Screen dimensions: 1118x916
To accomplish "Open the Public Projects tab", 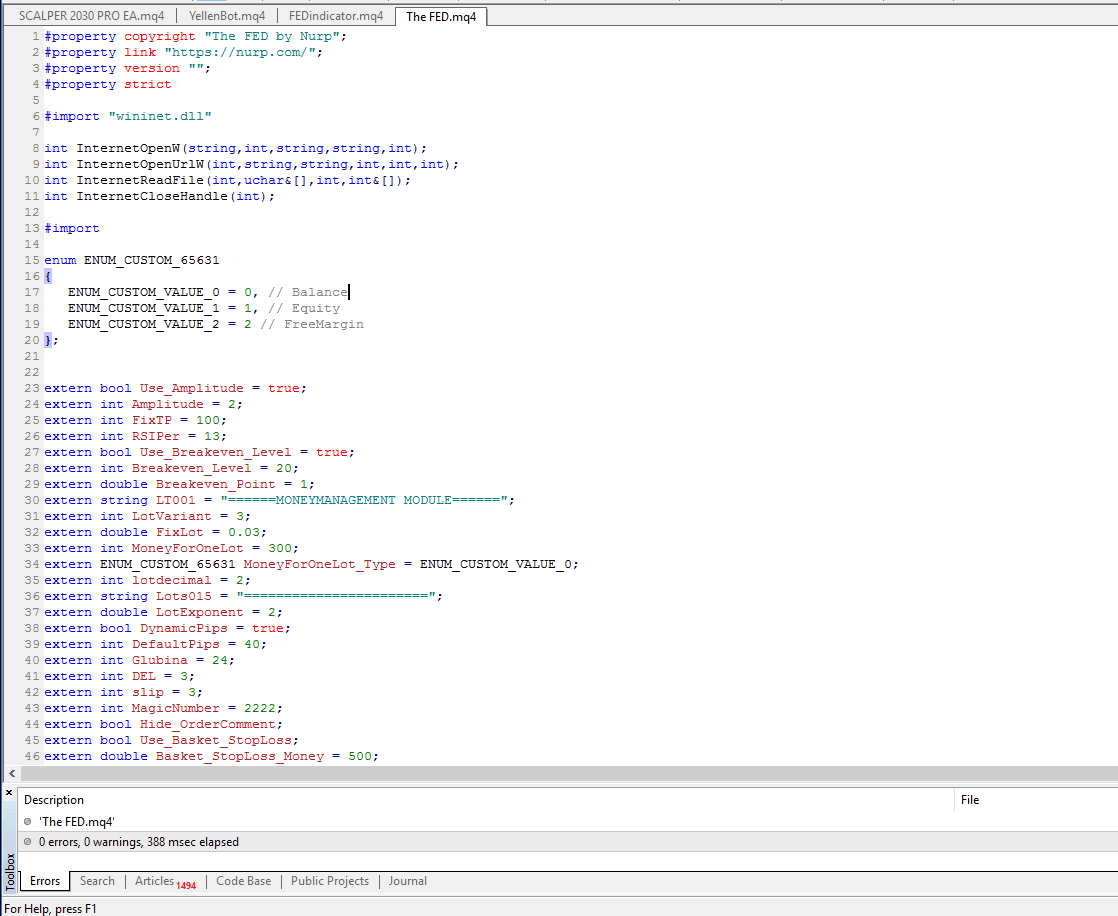I will 330,881.
